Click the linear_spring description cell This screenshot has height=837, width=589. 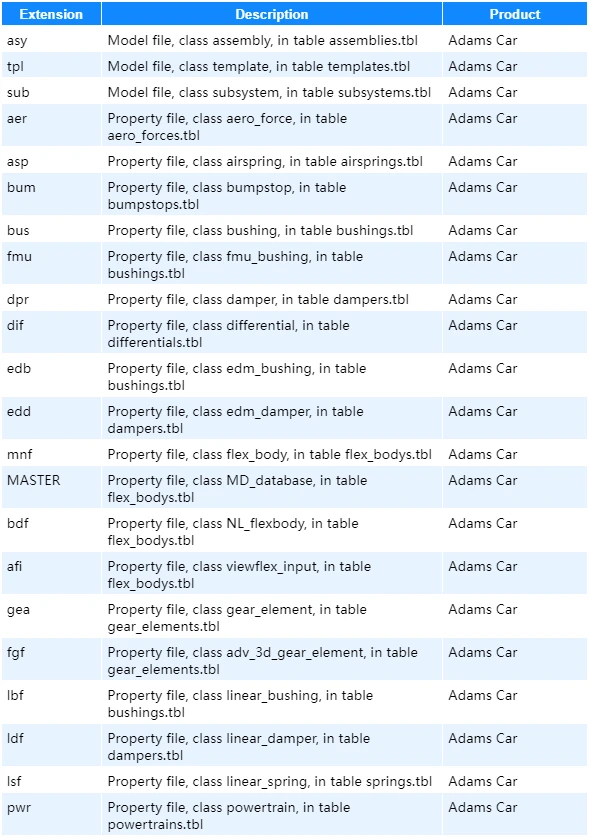[x=272, y=781]
